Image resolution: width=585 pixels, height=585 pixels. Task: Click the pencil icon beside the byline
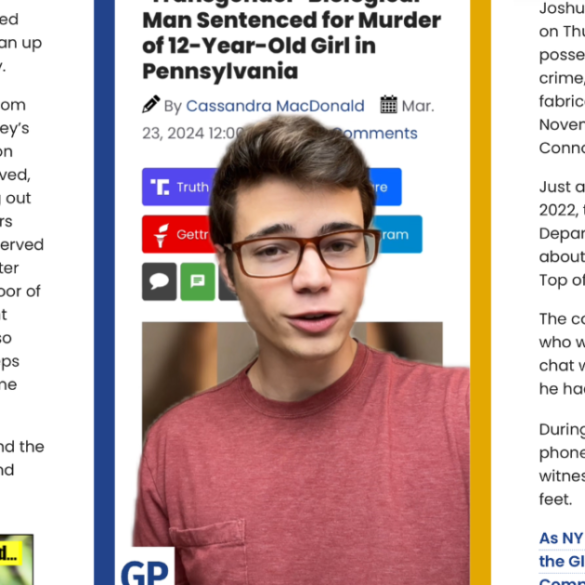click(151, 104)
